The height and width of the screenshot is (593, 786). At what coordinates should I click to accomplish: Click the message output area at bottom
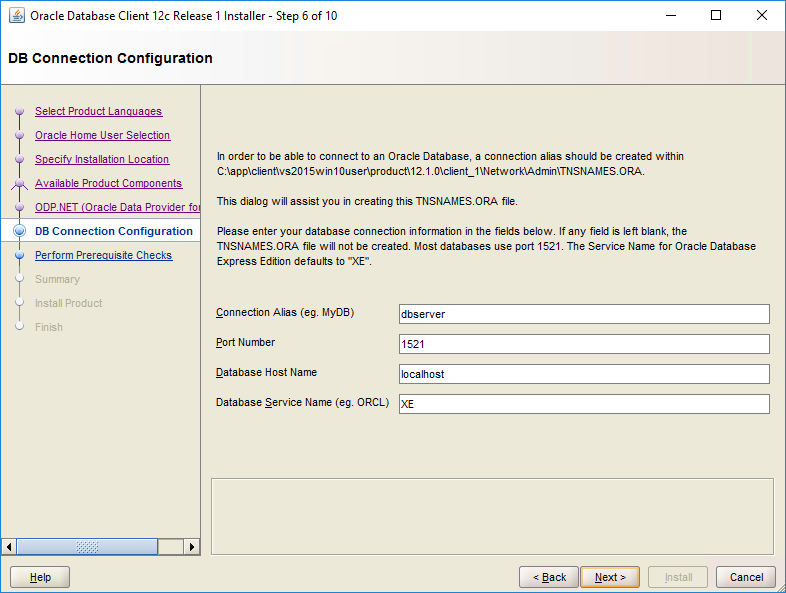(x=492, y=516)
